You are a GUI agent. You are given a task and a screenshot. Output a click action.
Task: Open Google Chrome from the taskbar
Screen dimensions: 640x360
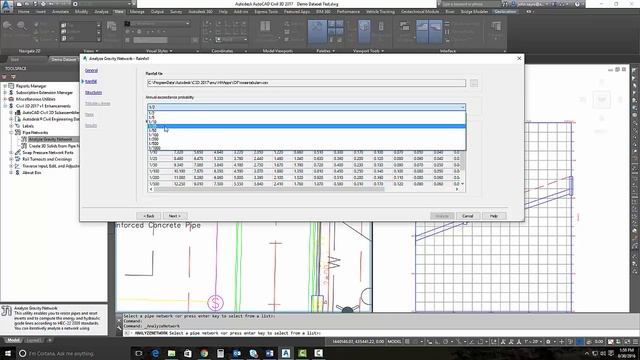tap(204, 353)
